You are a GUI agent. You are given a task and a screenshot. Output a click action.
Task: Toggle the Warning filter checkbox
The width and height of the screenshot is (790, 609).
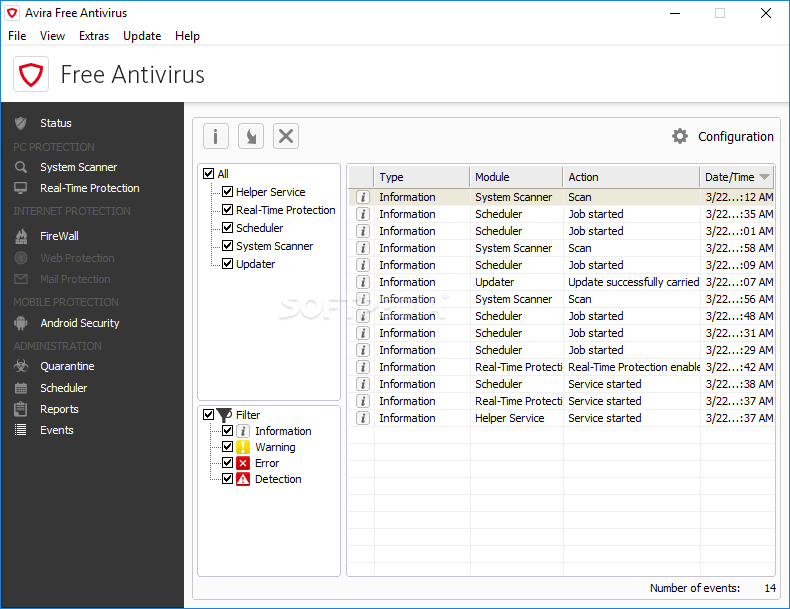coord(228,447)
